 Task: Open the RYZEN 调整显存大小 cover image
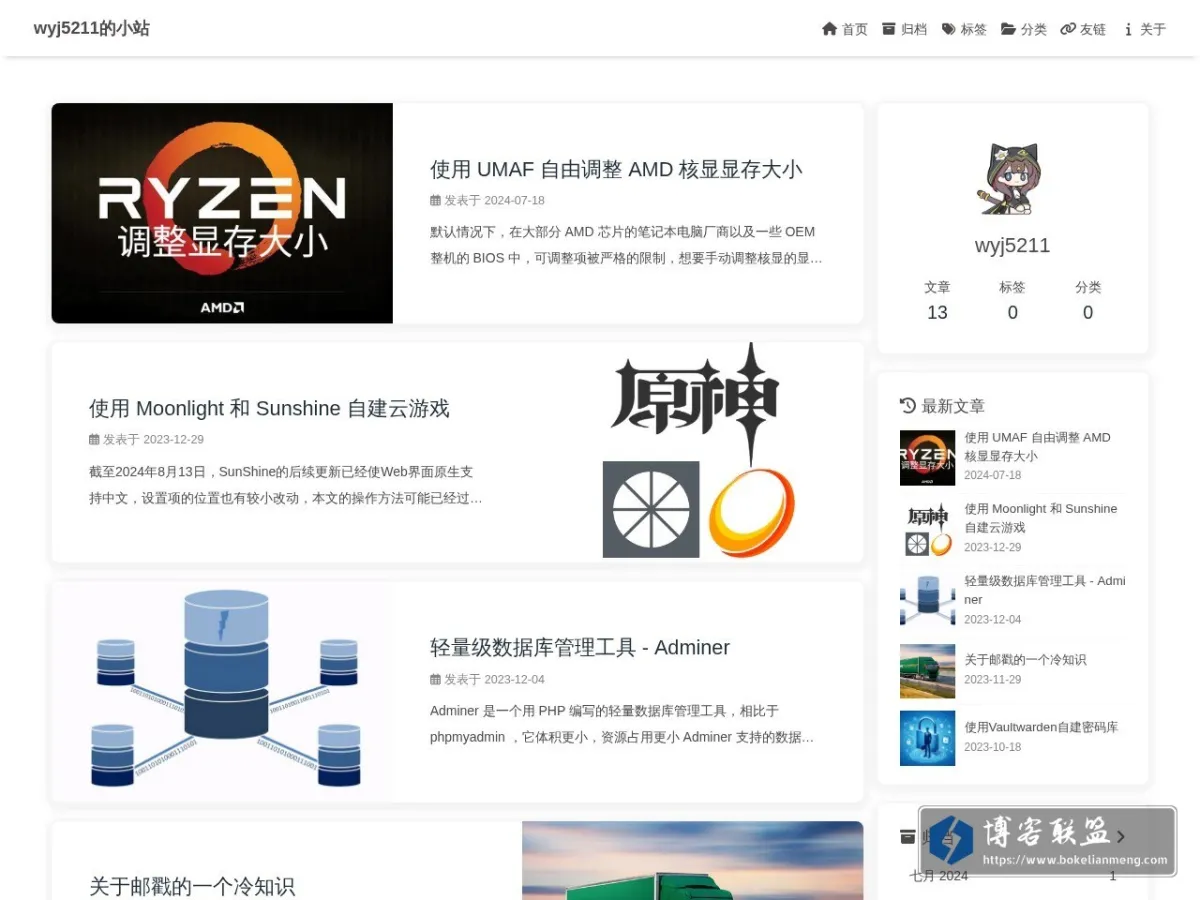(222, 213)
